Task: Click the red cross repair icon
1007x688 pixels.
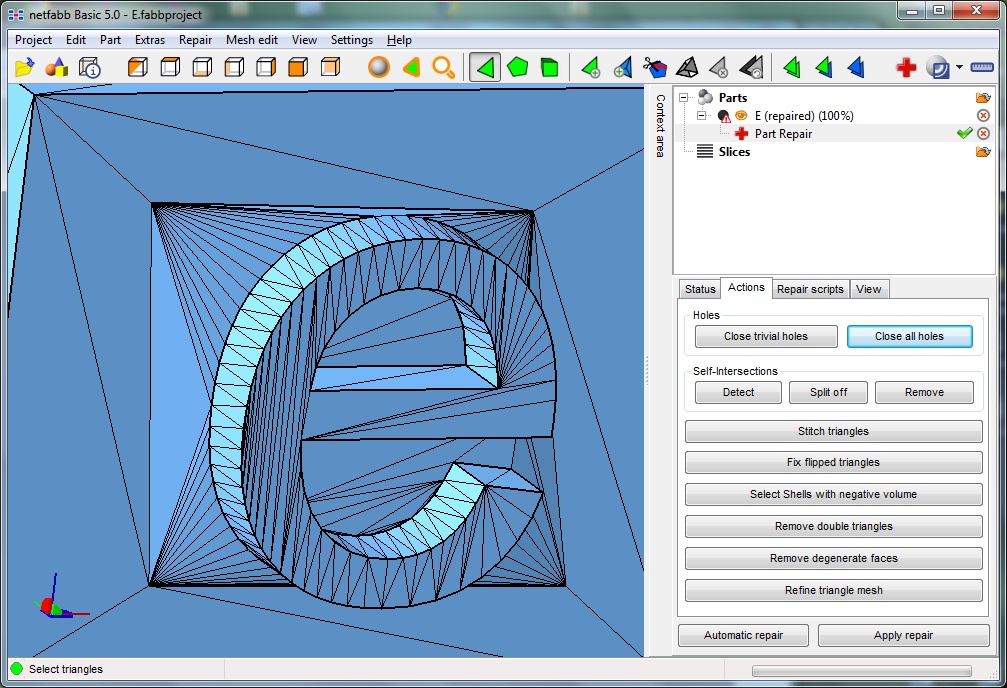Action: [x=906, y=67]
